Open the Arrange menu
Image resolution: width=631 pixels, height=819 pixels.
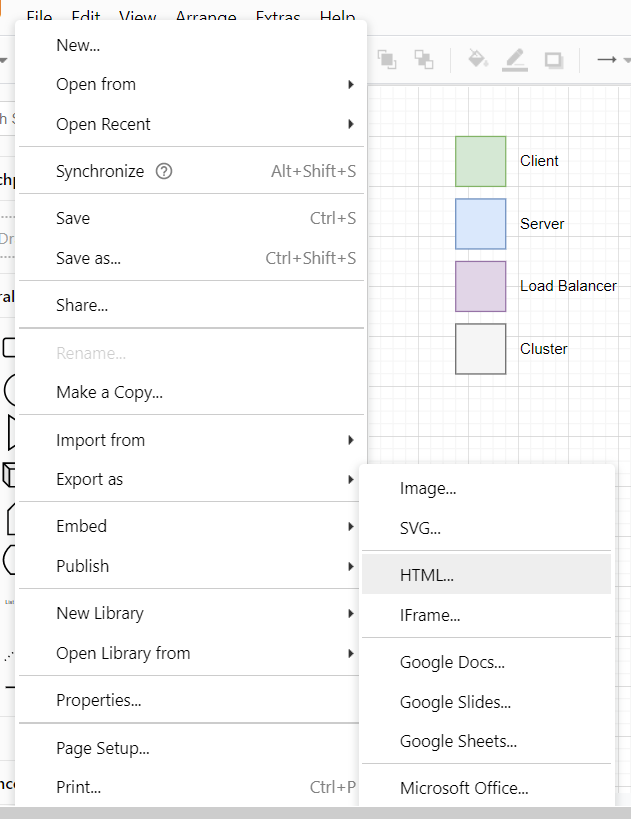coord(206,17)
